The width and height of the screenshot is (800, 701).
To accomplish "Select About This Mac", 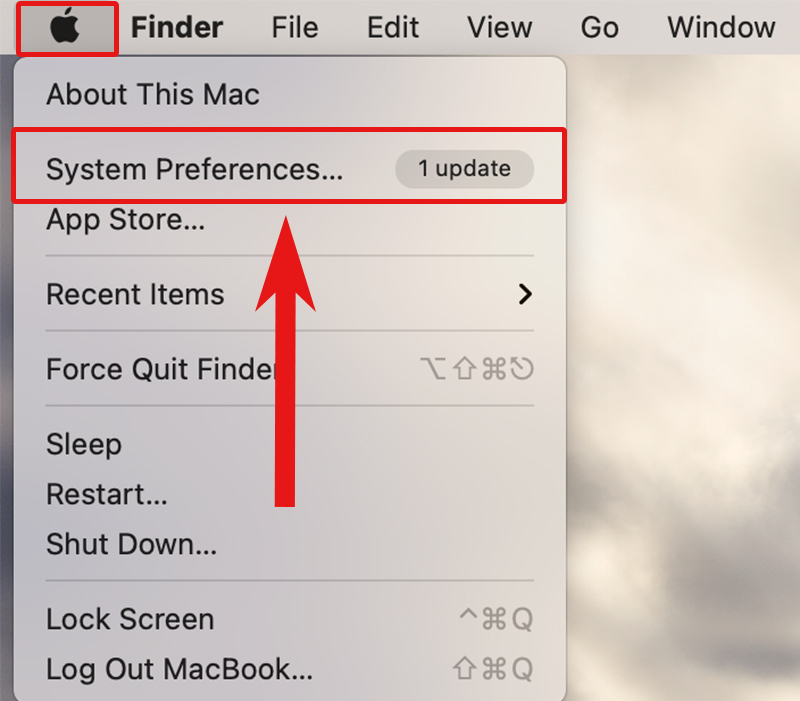I will [x=290, y=94].
